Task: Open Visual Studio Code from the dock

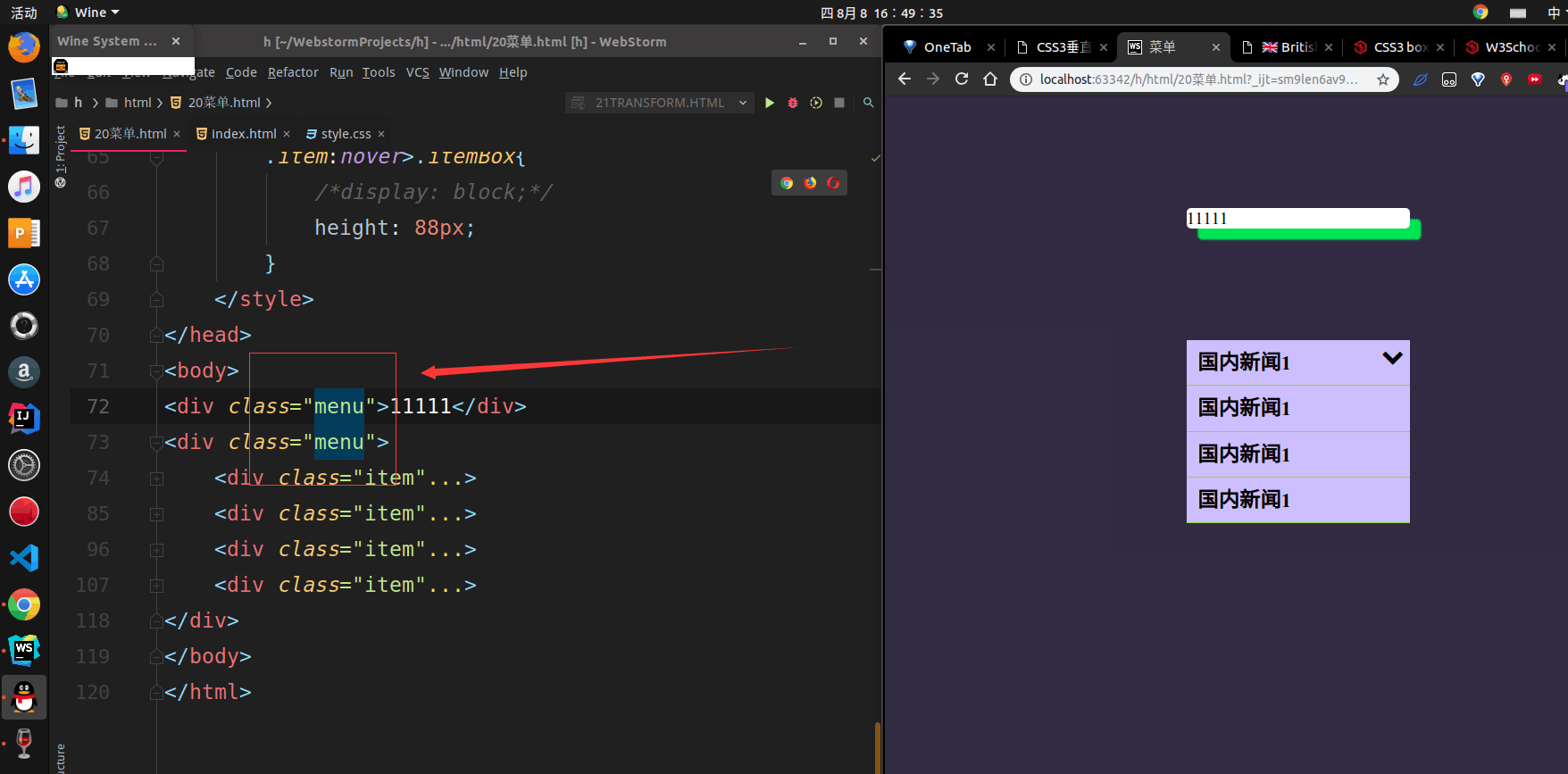Action: click(24, 558)
